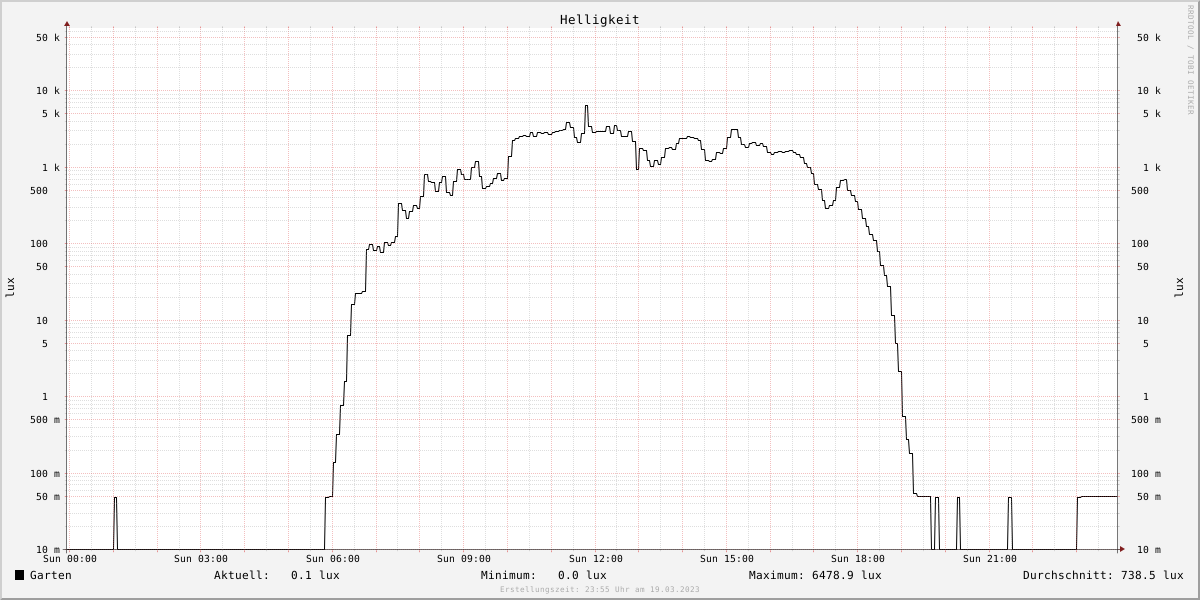Click the "Erstellungszeit: 23:55 Uhr am 19.03.2023" footer
The image size is (1200, 600).
(600, 590)
